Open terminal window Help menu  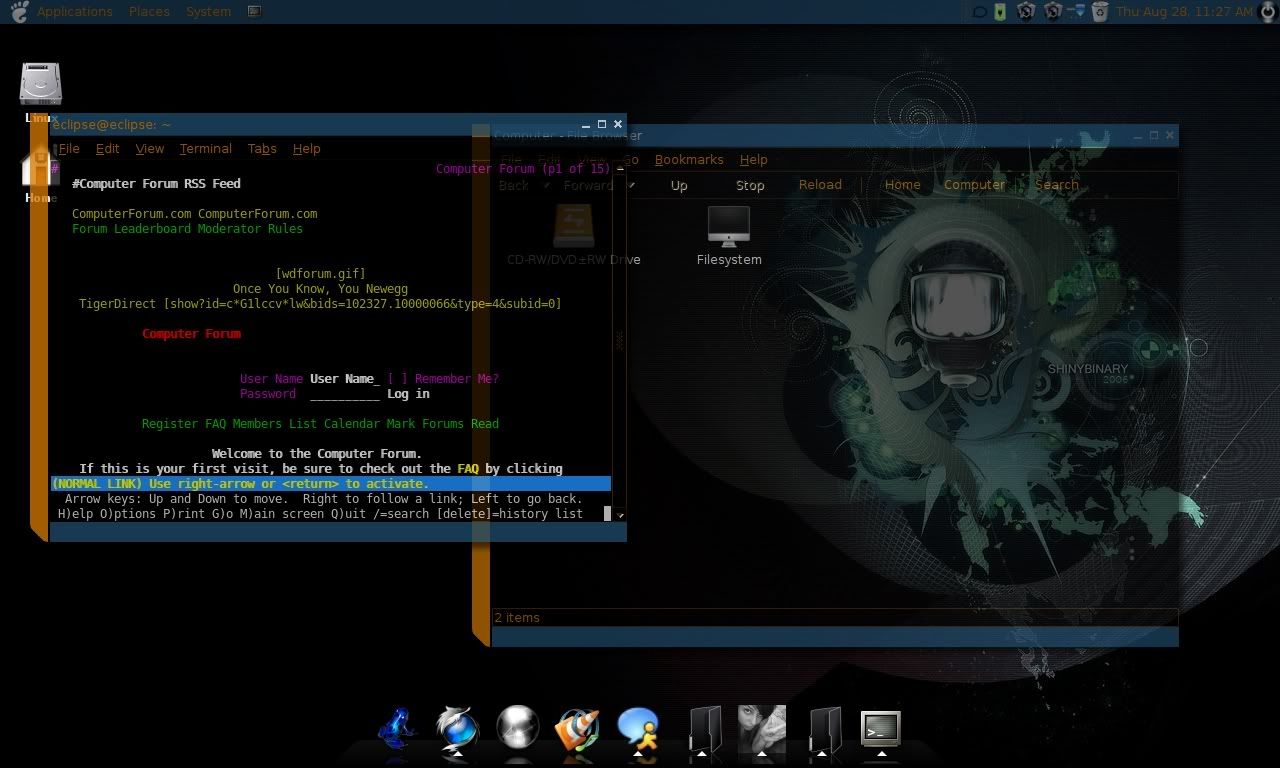pyautogui.click(x=306, y=148)
